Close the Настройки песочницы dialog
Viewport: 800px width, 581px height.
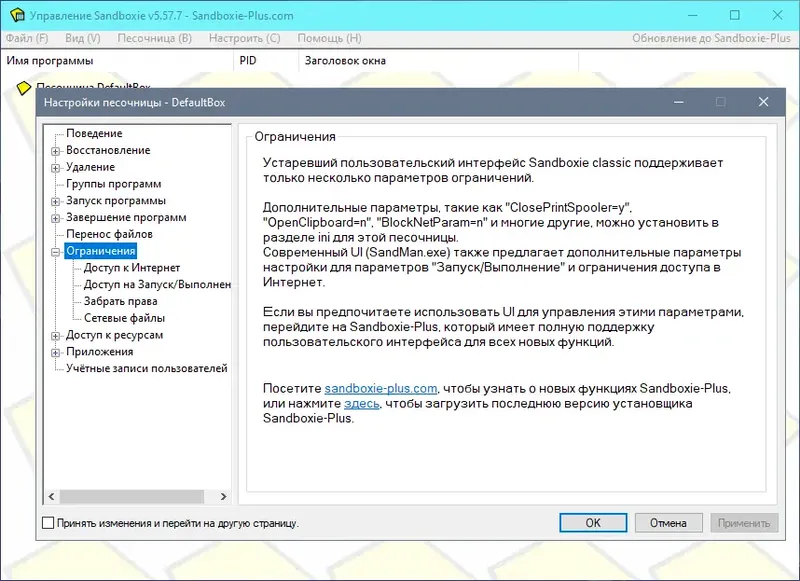point(763,102)
